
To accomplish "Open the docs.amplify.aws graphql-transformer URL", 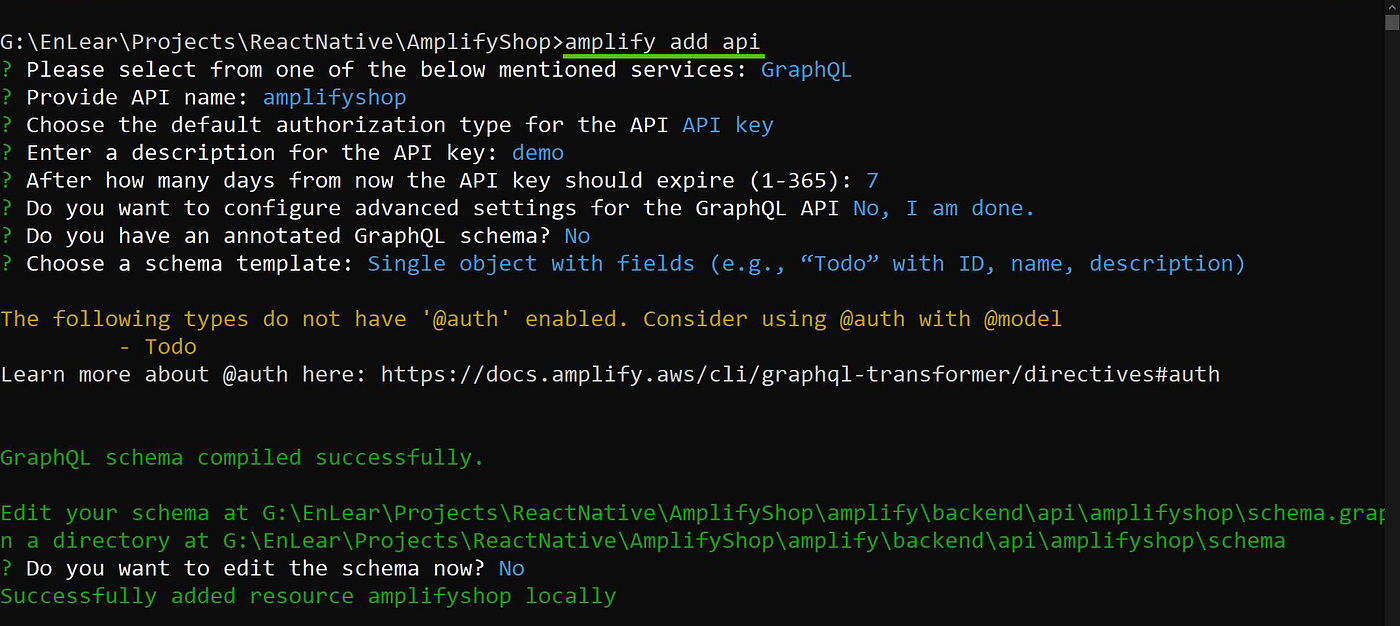I will pos(800,375).
